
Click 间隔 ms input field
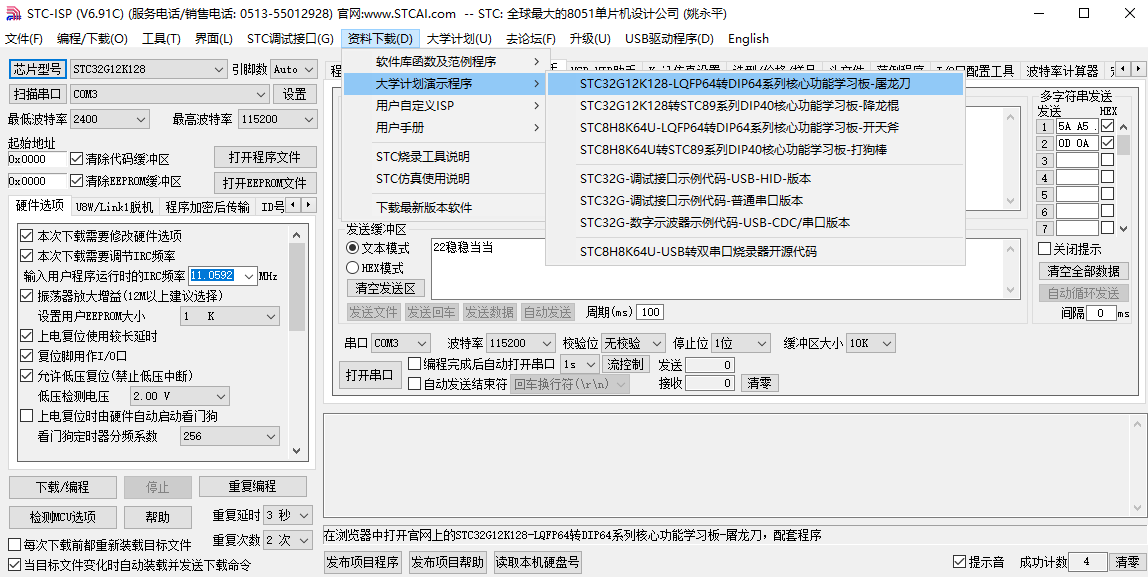coord(1101,313)
